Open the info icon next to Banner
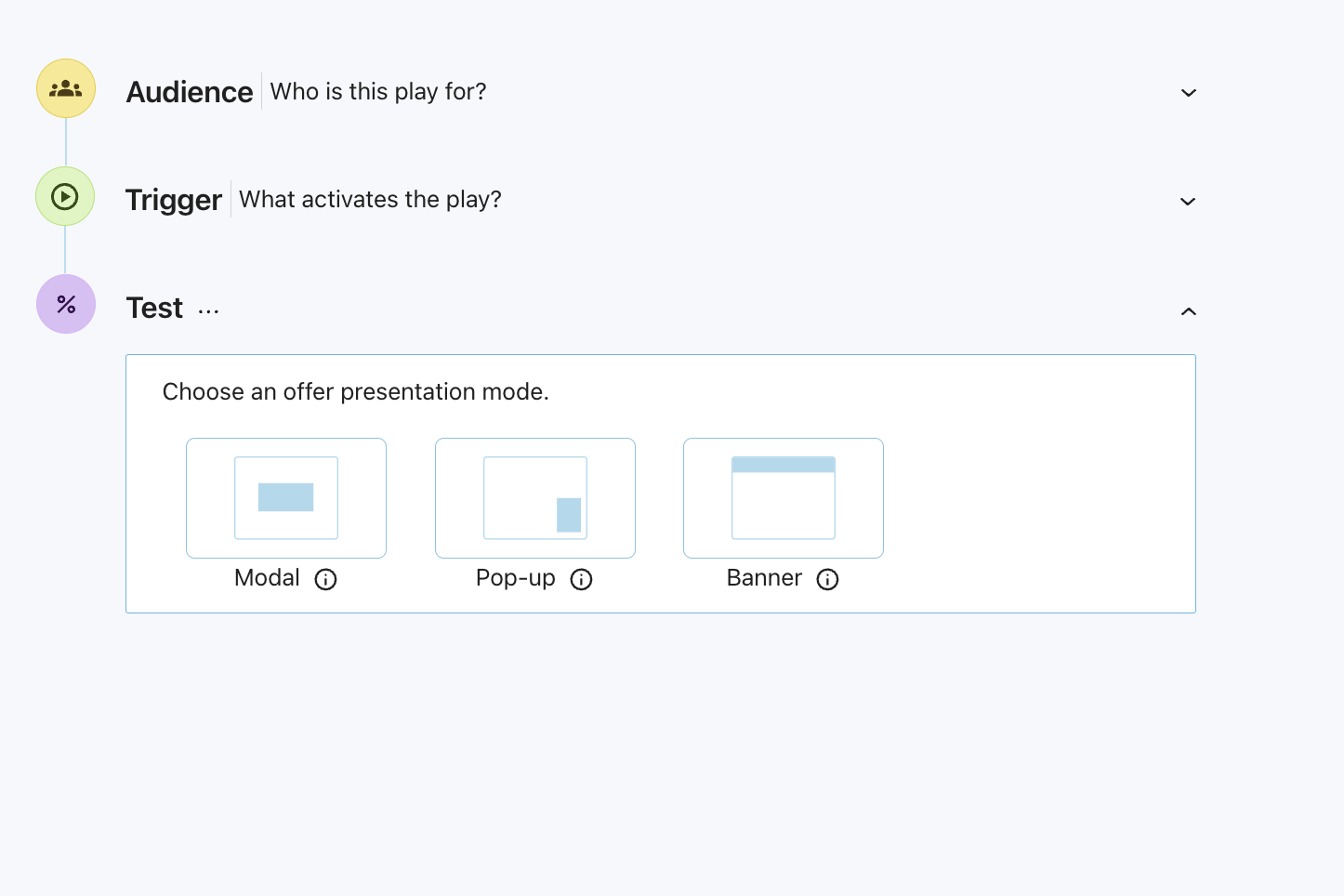Viewport: 1344px width, 896px height. (827, 579)
